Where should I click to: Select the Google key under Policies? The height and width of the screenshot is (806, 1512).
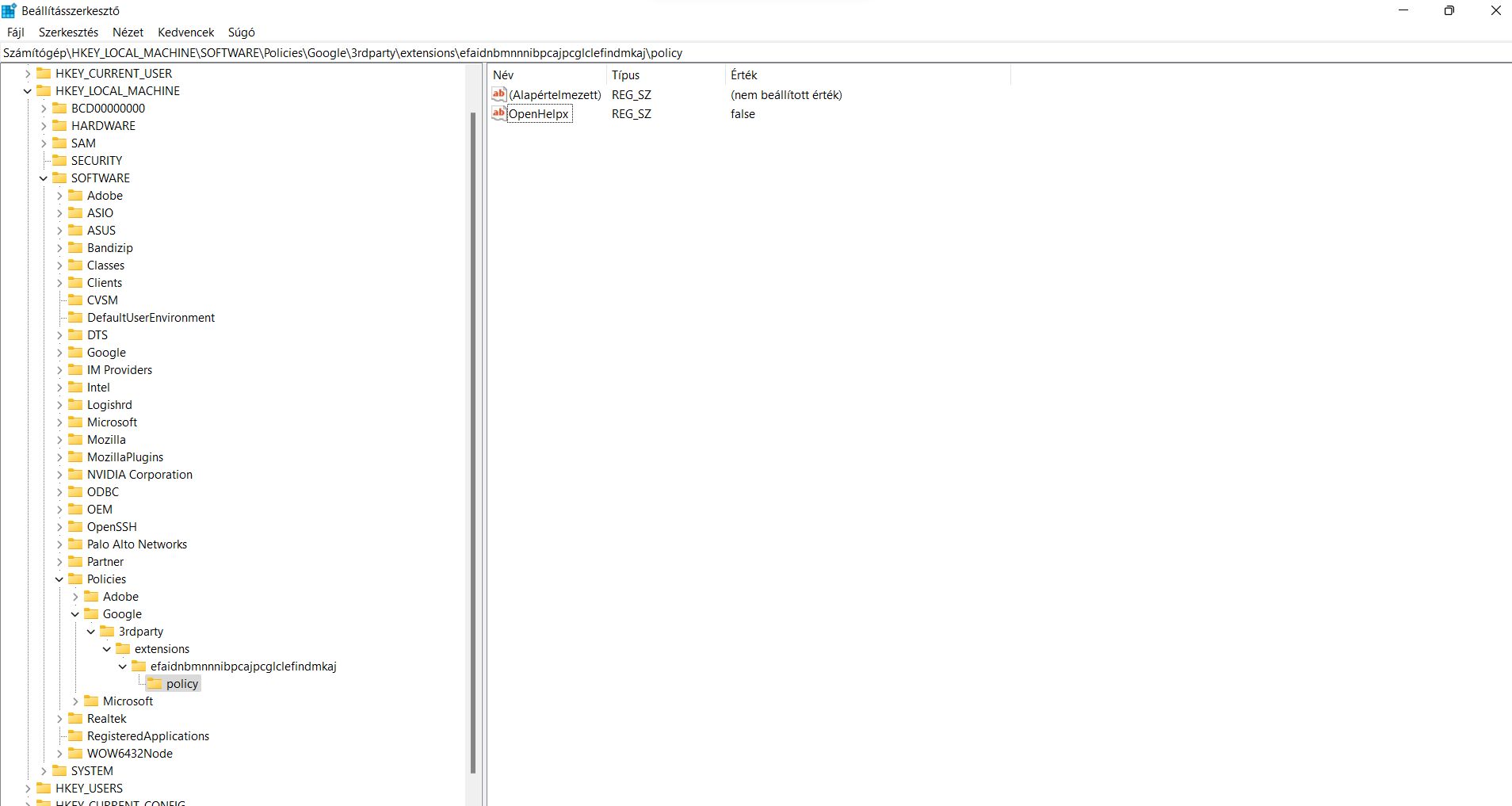pyautogui.click(x=122, y=614)
